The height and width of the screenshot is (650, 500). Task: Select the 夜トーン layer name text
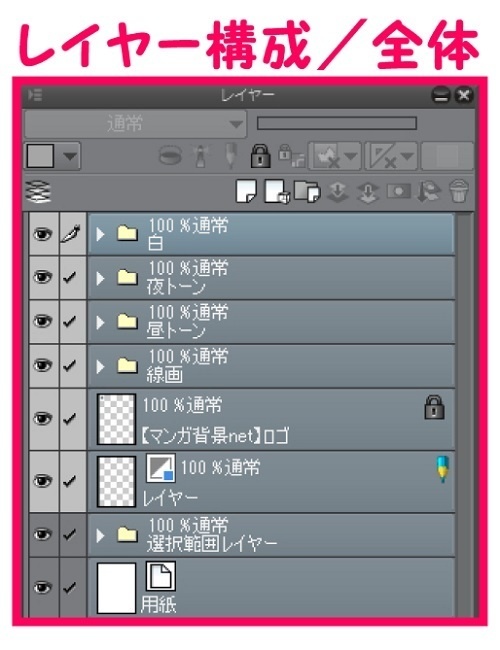coord(176,287)
